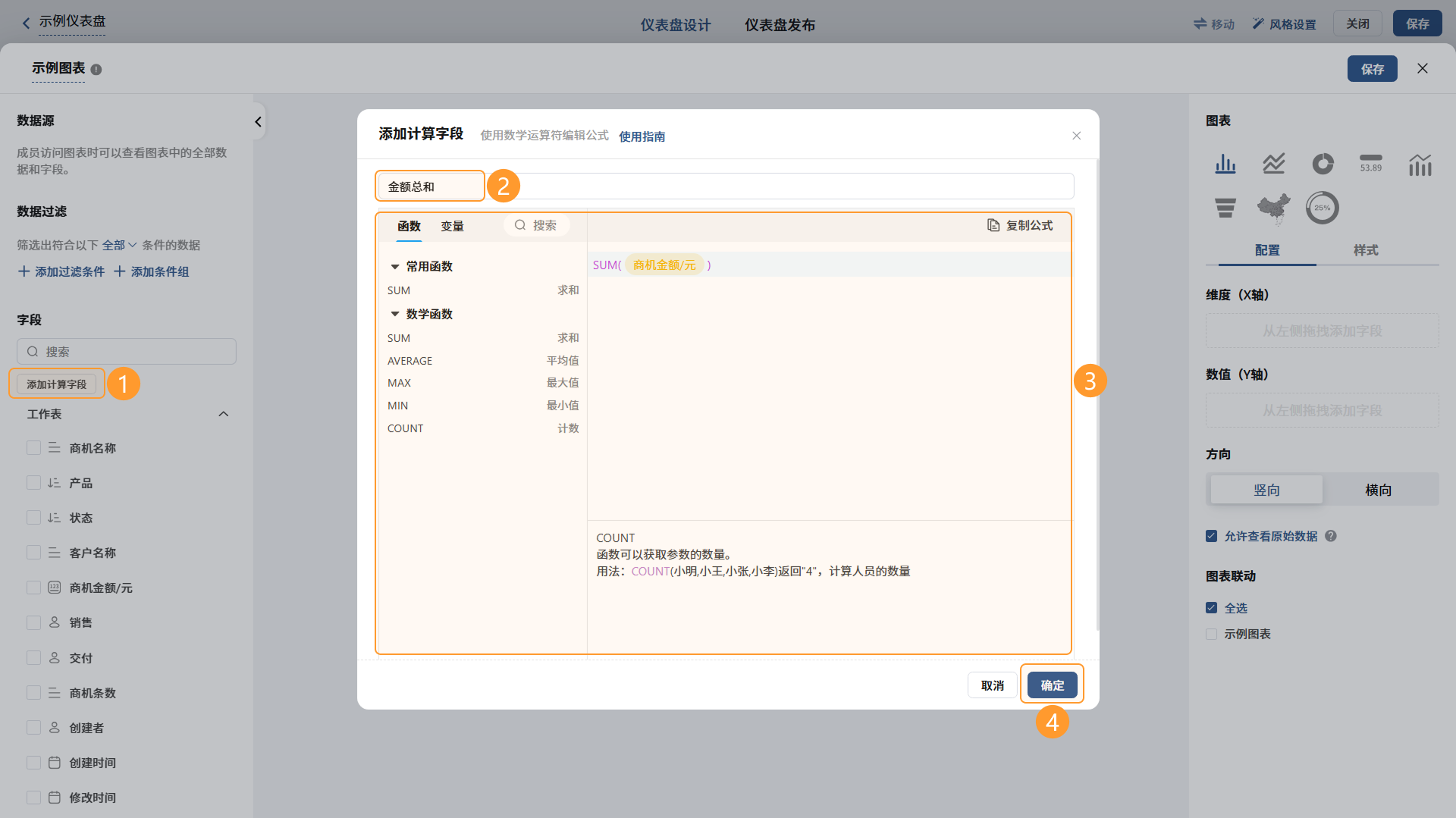Collapse the 数学函数 function group

click(394, 314)
